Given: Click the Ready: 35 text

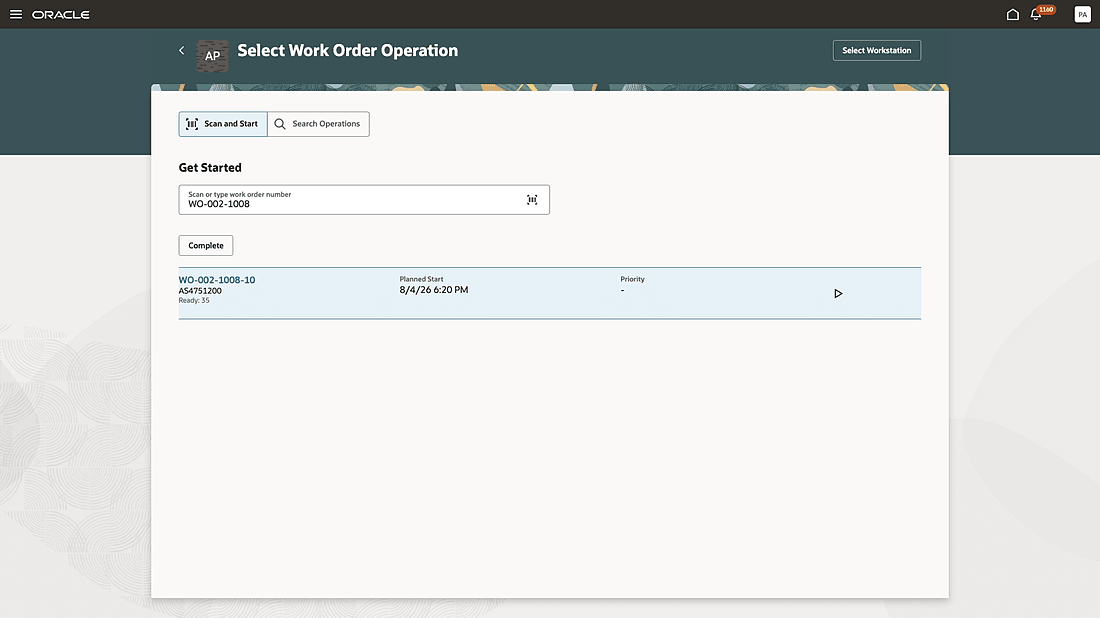Looking at the screenshot, I should [x=194, y=300].
